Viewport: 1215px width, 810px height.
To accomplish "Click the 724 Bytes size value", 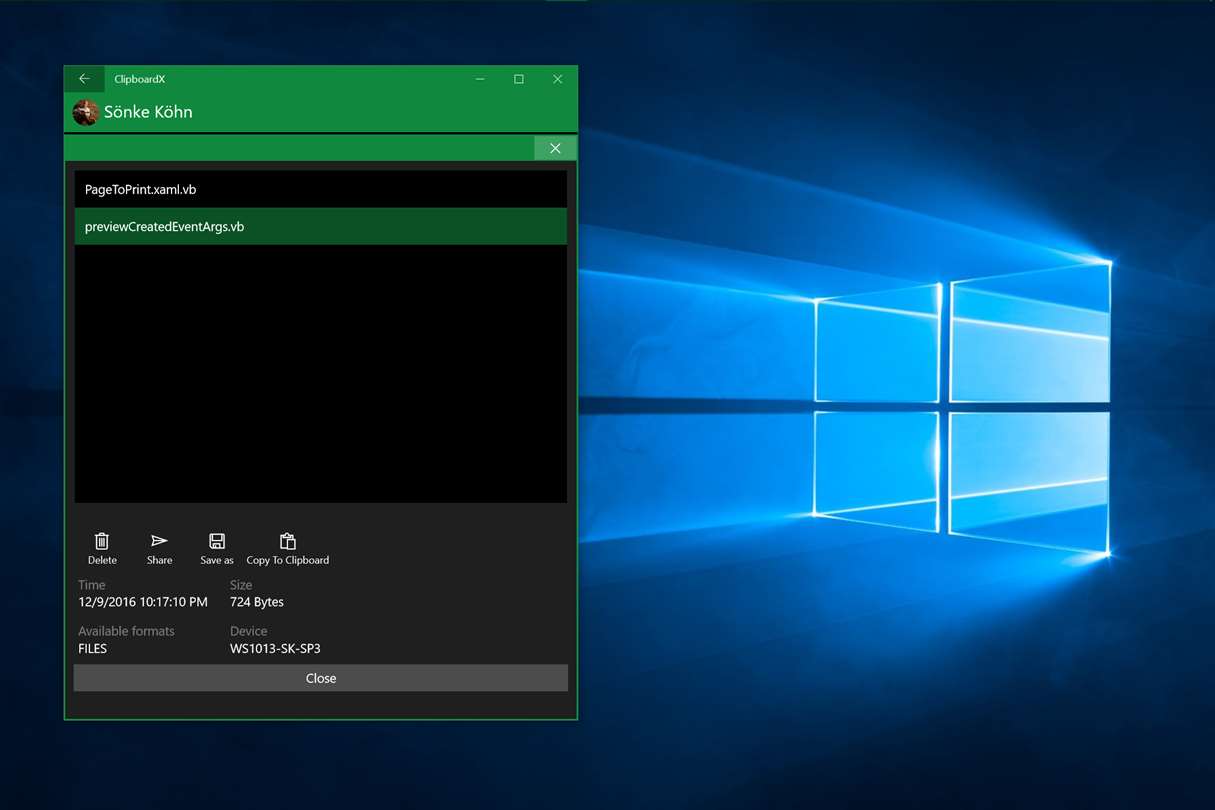I will click(x=257, y=602).
